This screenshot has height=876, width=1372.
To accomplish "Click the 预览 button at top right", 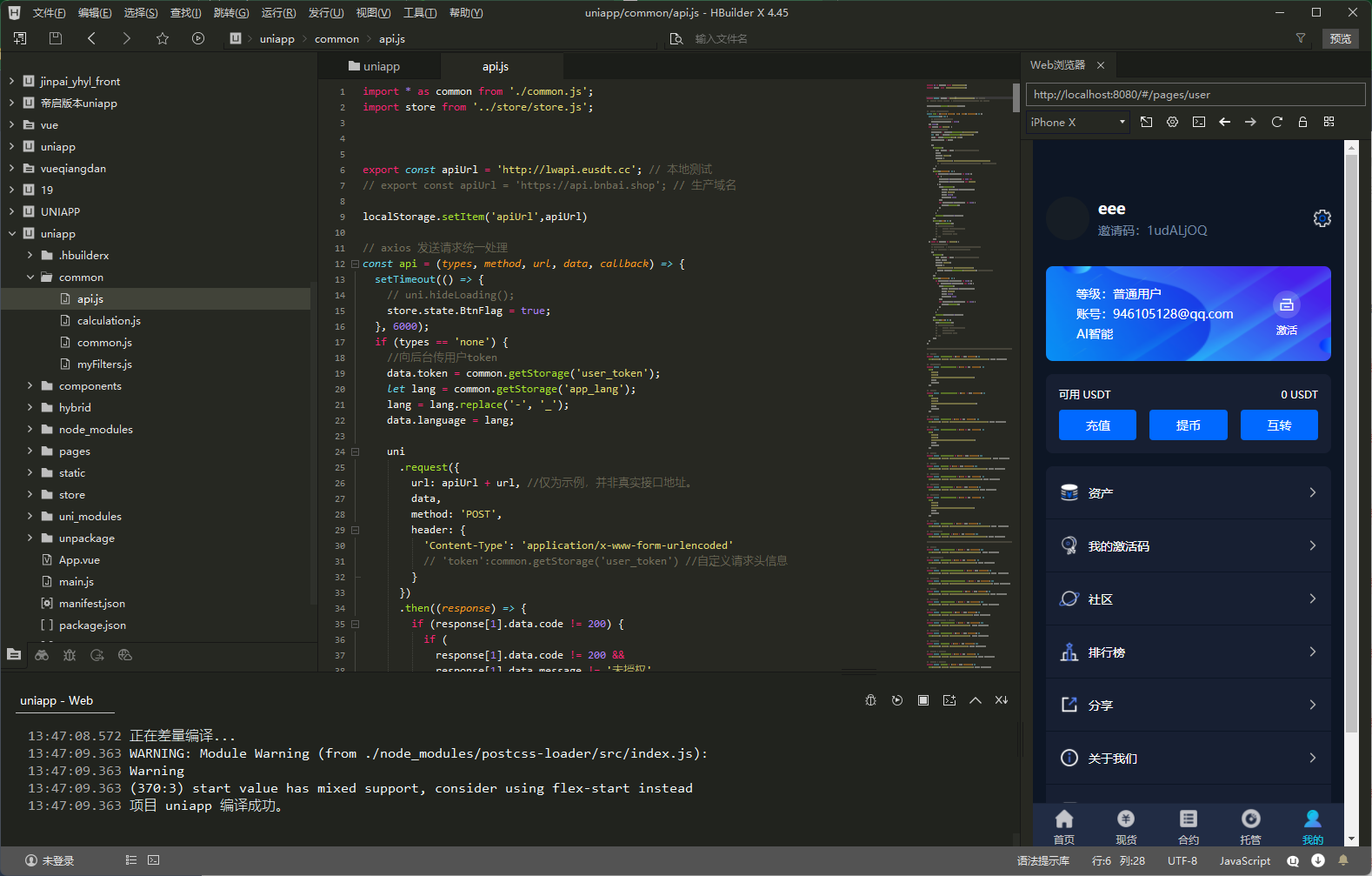I will pyautogui.click(x=1340, y=38).
